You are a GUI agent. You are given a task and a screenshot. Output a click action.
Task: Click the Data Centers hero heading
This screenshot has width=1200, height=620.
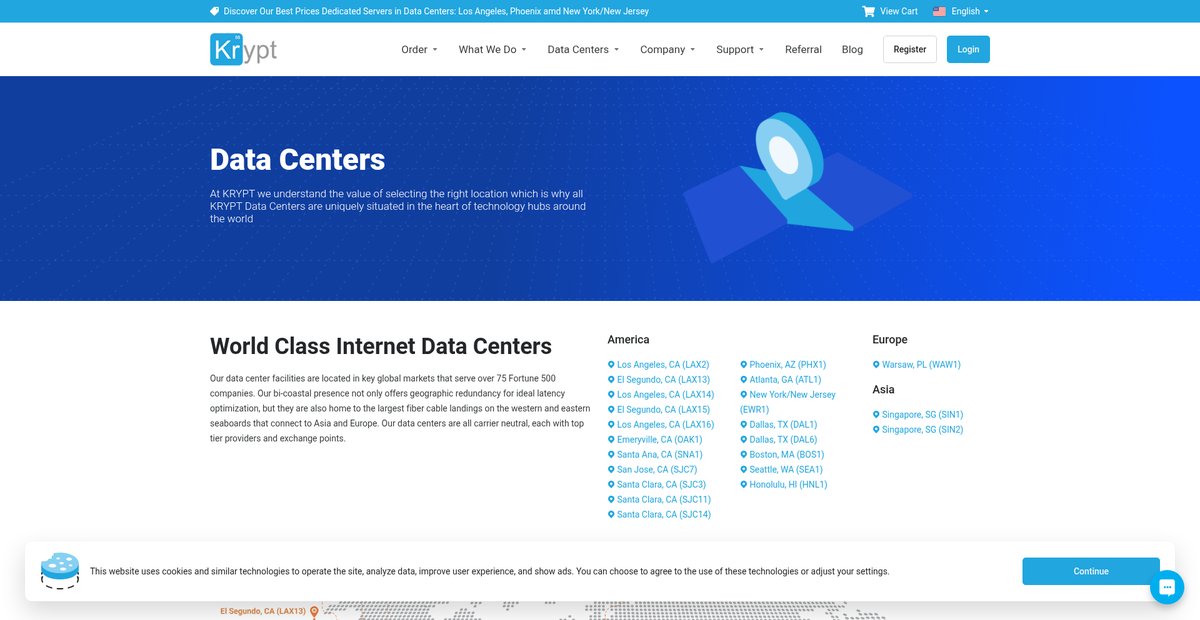tap(297, 160)
